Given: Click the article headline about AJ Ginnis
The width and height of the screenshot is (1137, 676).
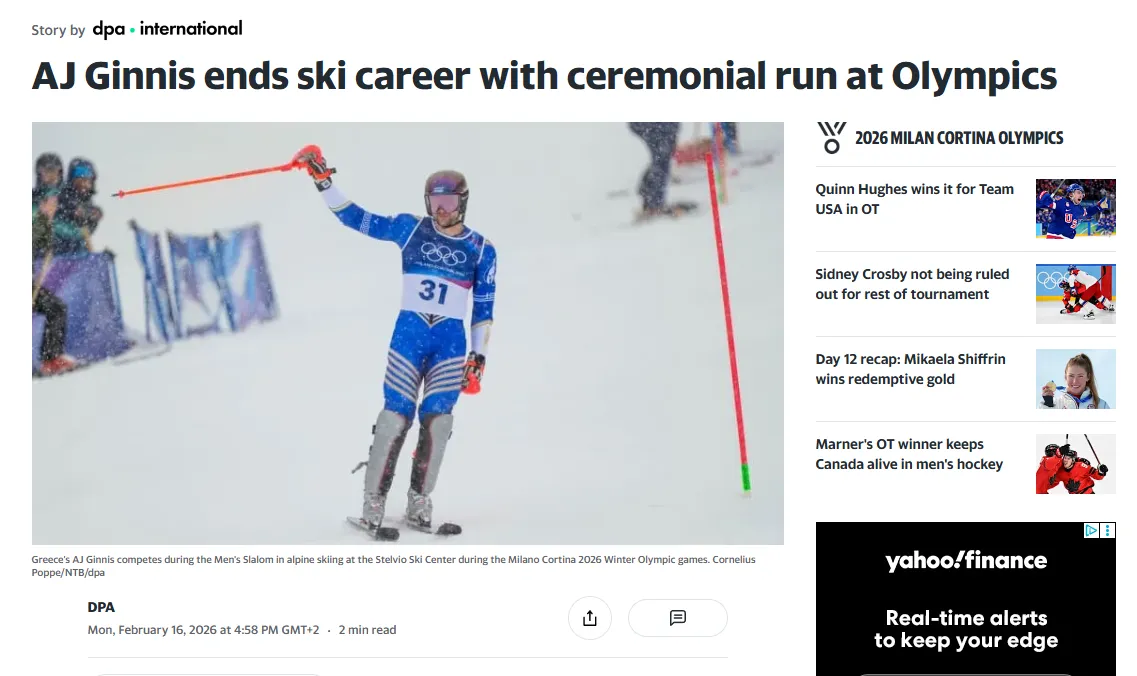Looking at the screenshot, I should point(544,77).
